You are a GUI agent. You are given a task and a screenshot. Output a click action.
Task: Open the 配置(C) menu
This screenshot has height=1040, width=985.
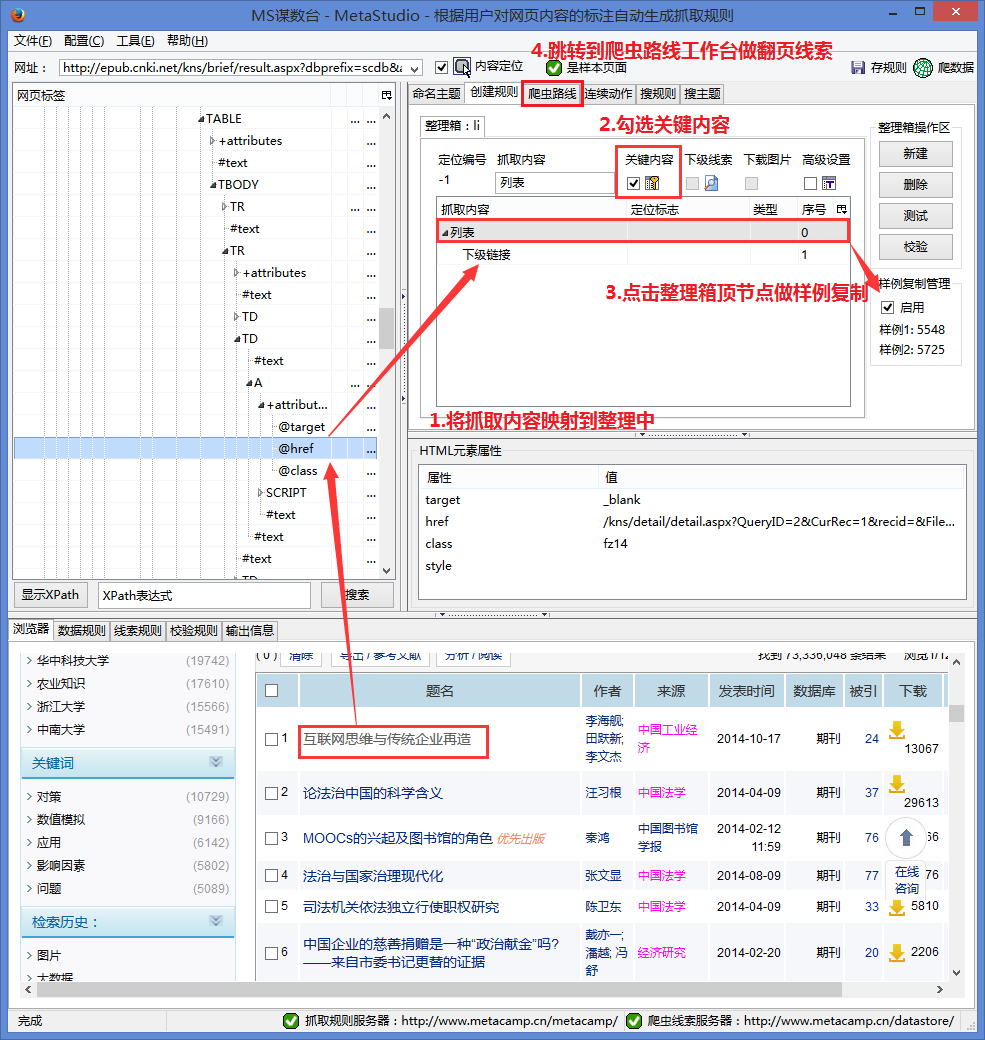pyautogui.click(x=84, y=41)
